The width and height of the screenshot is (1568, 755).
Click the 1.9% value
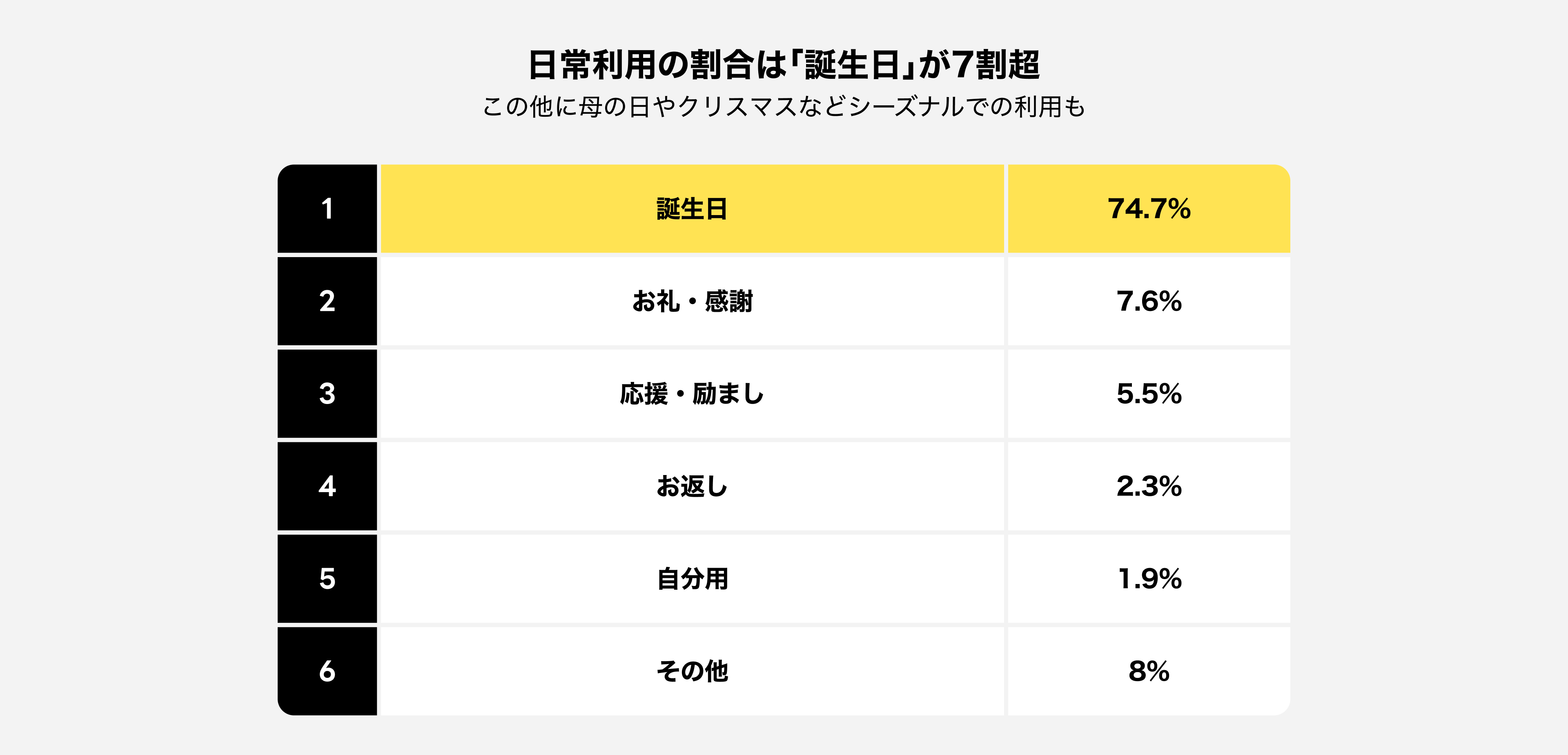point(1149,579)
